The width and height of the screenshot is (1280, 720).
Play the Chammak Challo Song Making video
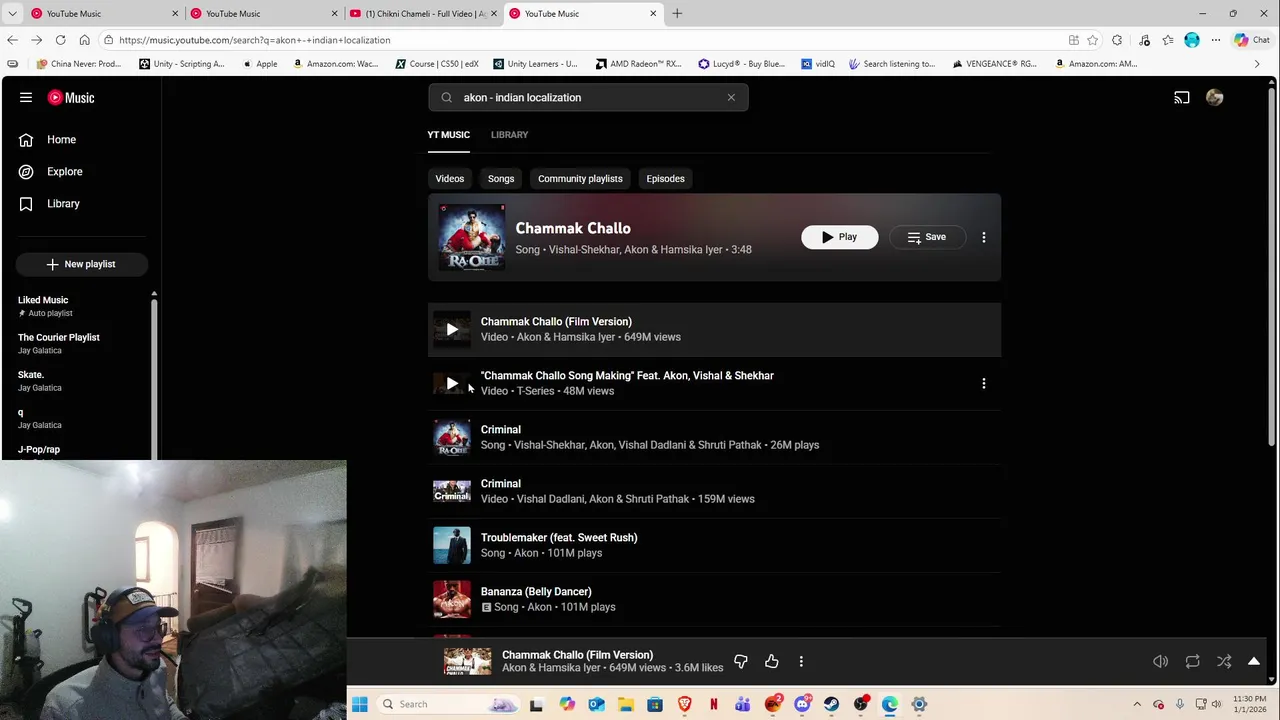pyautogui.click(x=452, y=383)
